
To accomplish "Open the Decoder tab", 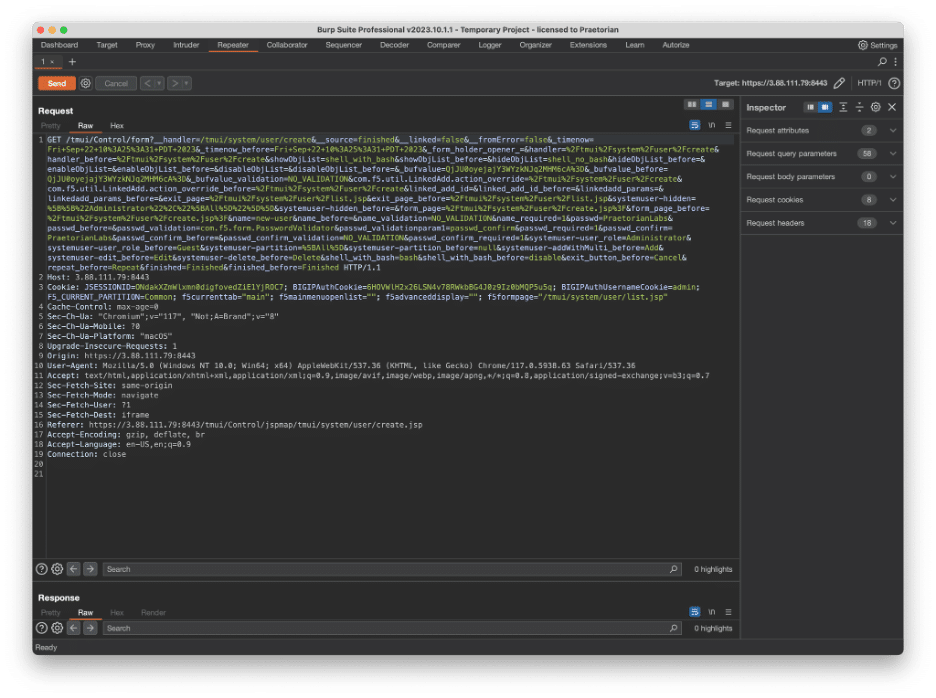I will click(x=395, y=45).
